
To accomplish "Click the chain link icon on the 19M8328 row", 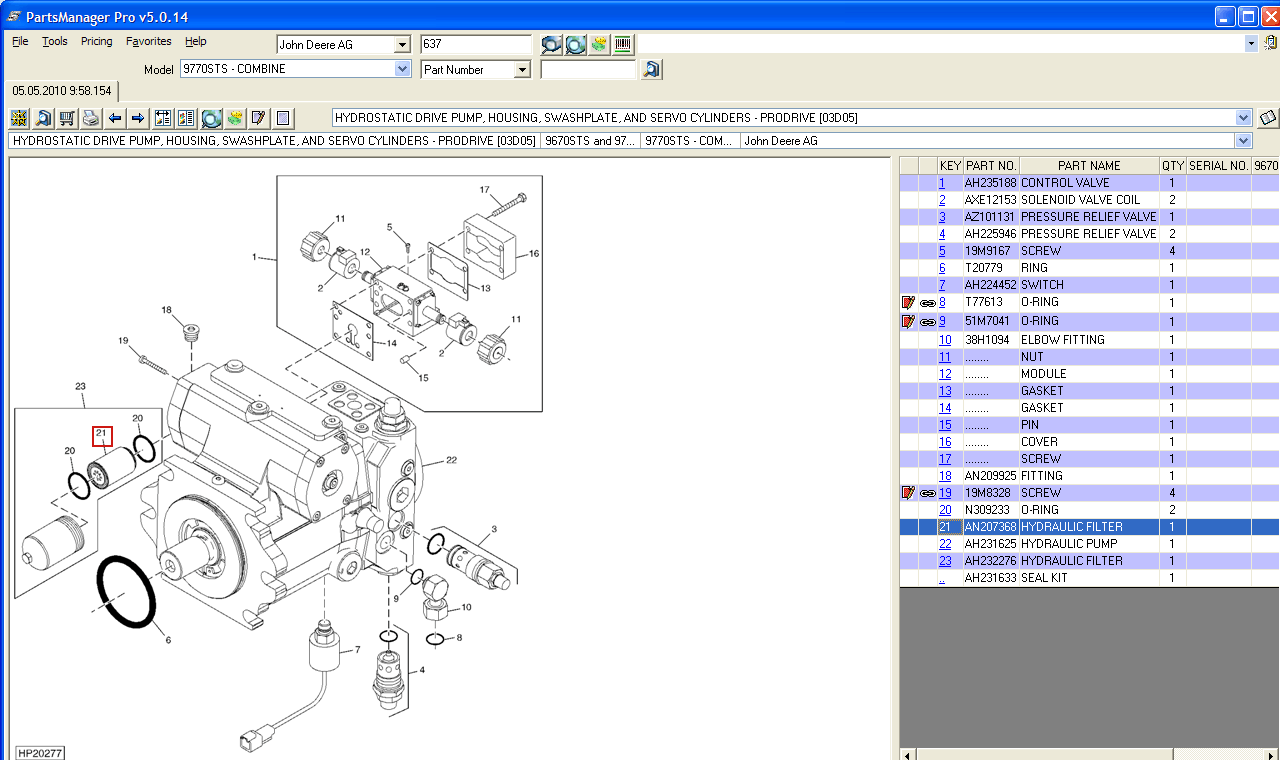I will tap(927, 493).
